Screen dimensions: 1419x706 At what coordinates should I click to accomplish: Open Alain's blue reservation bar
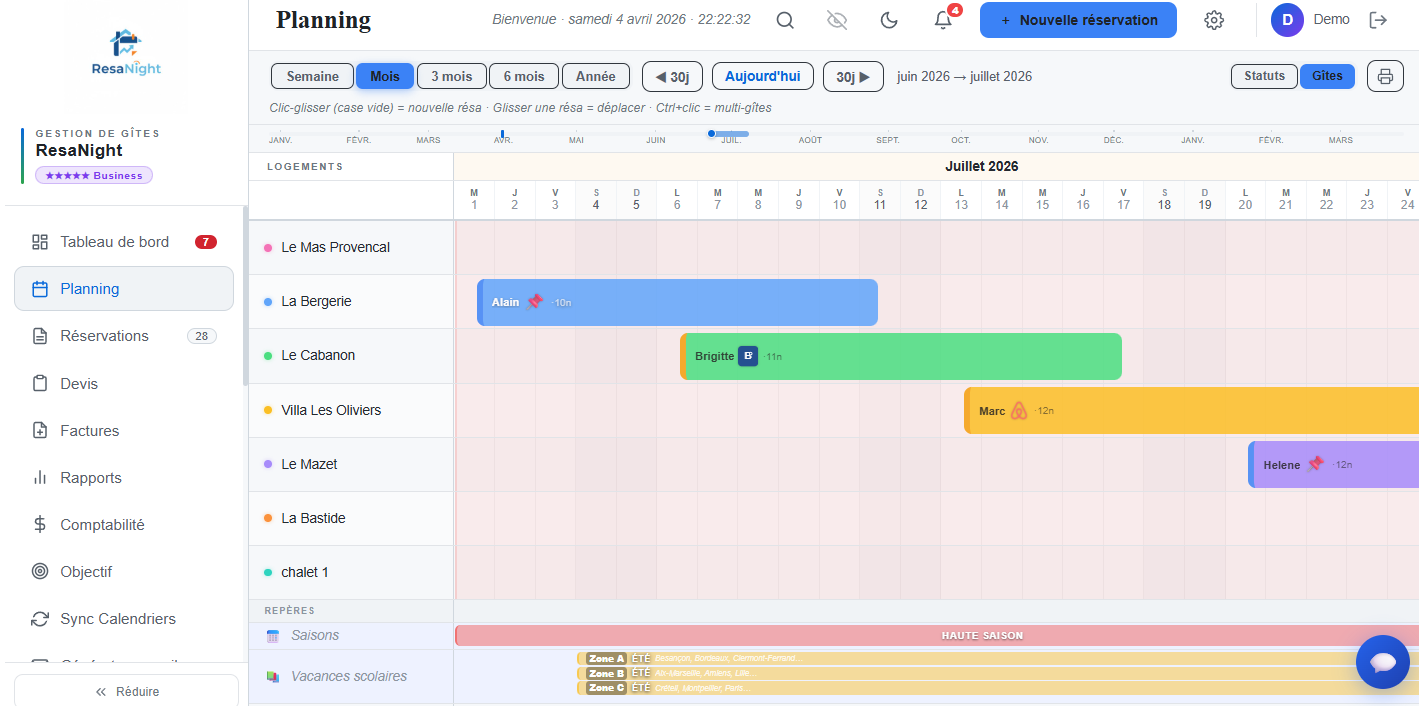point(677,302)
